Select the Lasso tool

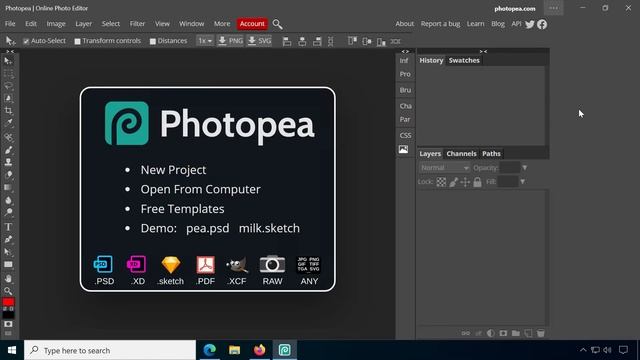coord(8,86)
